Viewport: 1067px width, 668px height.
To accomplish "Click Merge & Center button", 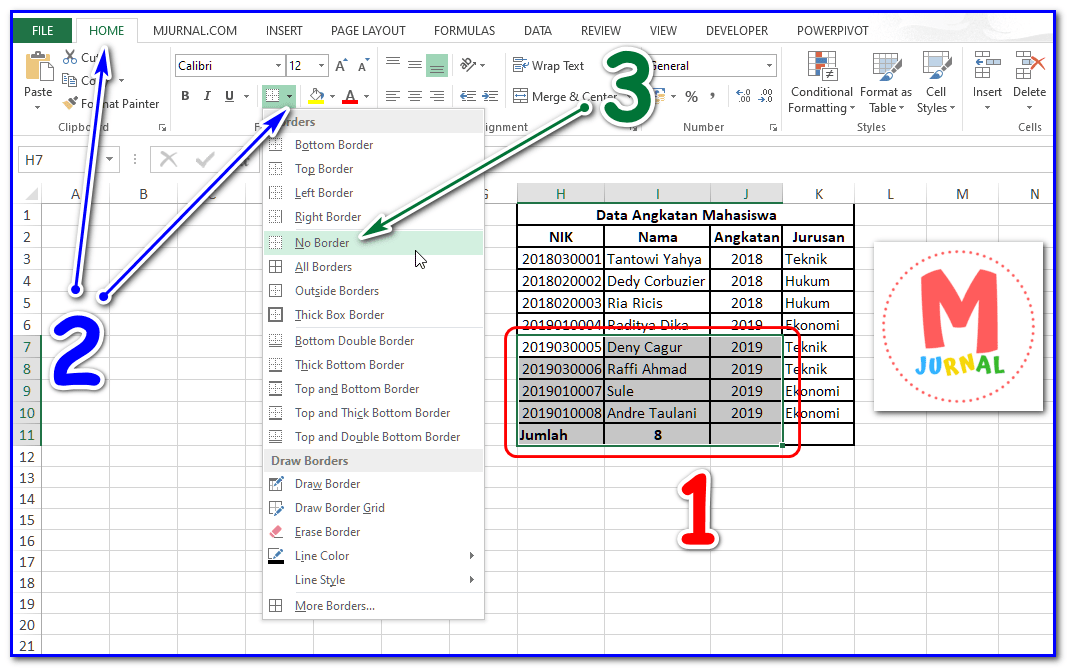I will (x=564, y=97).
